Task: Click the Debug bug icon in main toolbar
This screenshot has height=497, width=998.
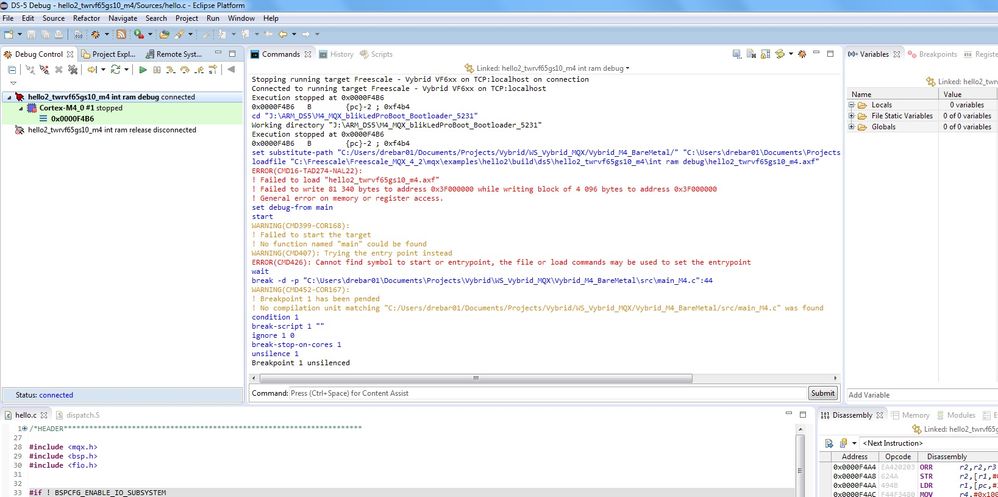Action: pos(95,34)
